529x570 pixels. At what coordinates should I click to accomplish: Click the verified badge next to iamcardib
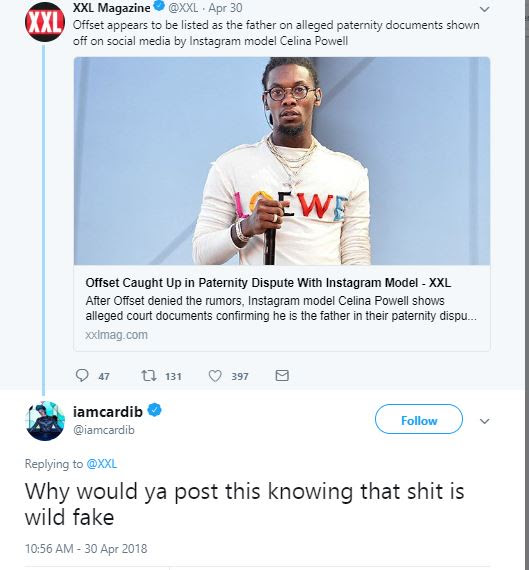tap(155, 410)
